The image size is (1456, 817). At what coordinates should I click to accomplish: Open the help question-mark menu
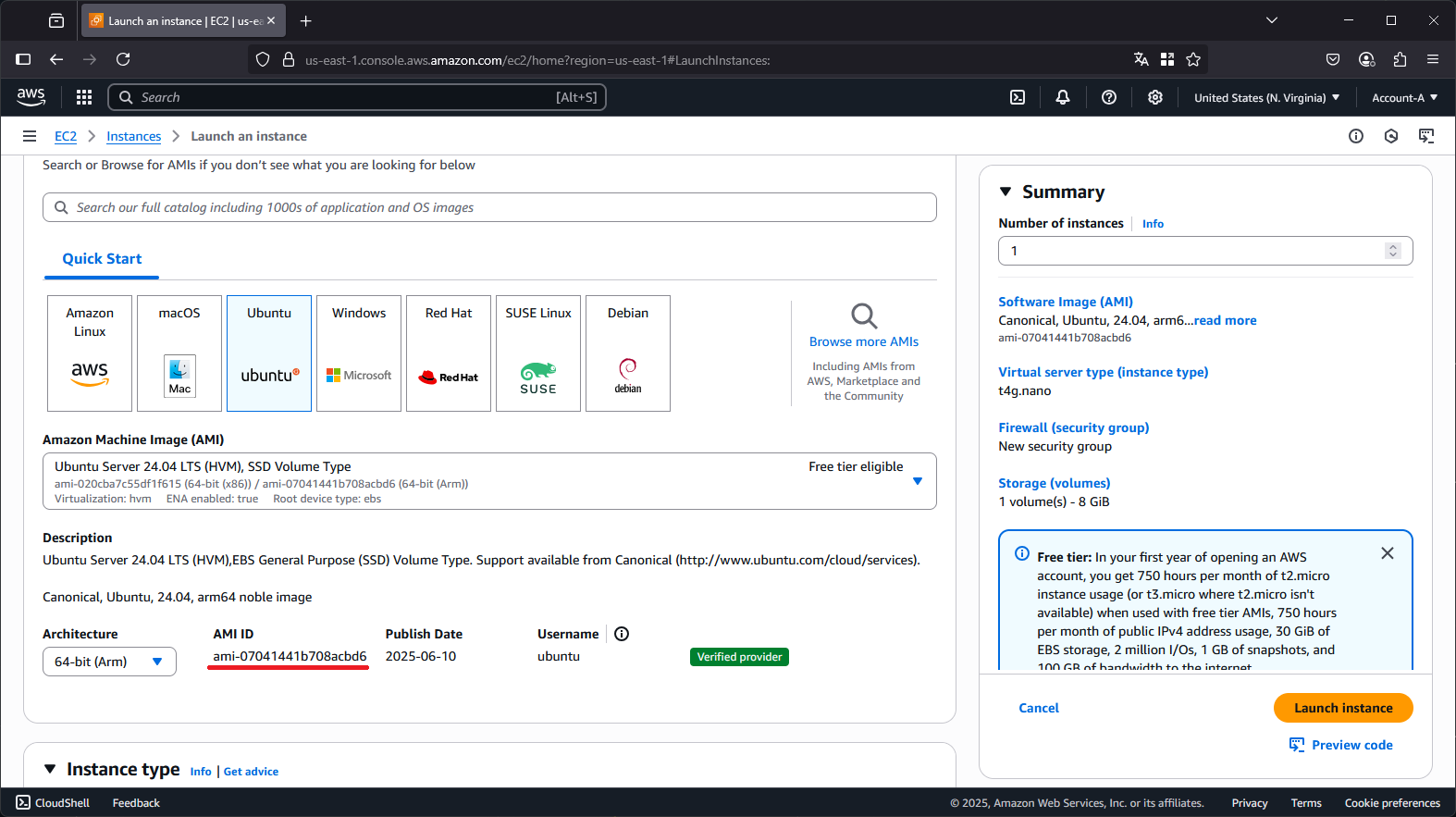1109,97
